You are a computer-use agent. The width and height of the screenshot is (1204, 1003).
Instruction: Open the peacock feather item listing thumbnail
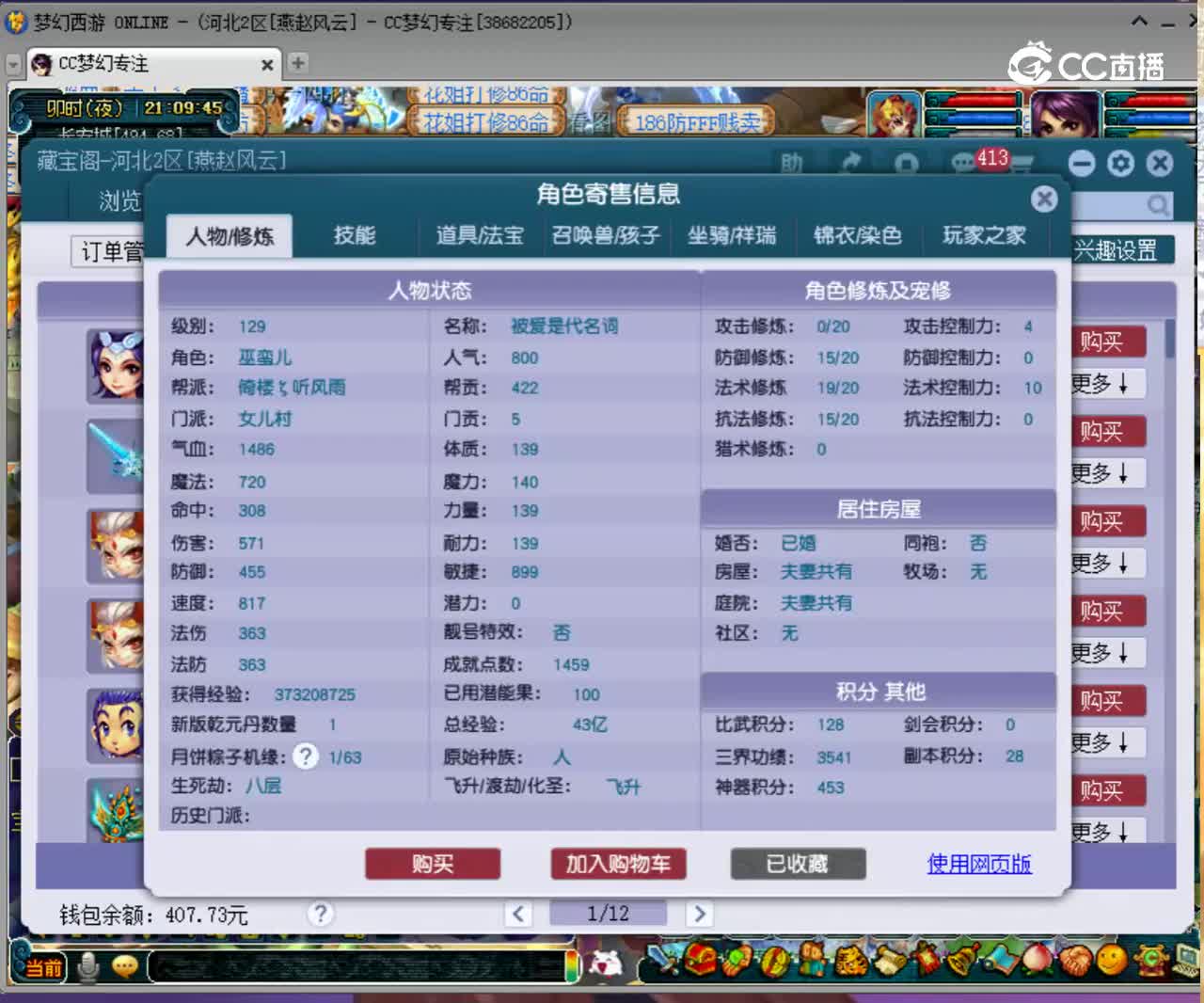click(115, 809)
